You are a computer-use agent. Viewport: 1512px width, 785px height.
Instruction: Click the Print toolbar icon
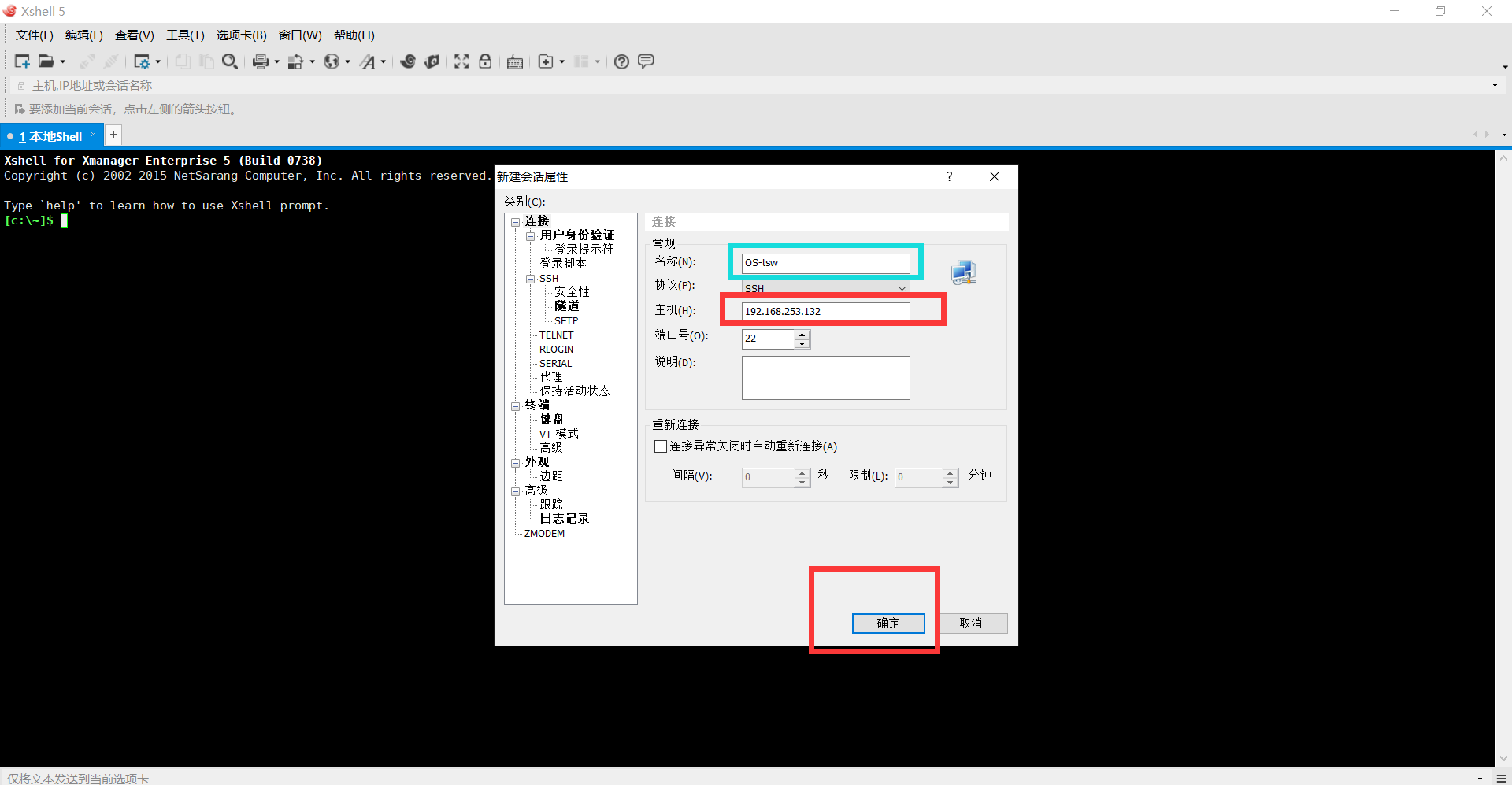261,61
